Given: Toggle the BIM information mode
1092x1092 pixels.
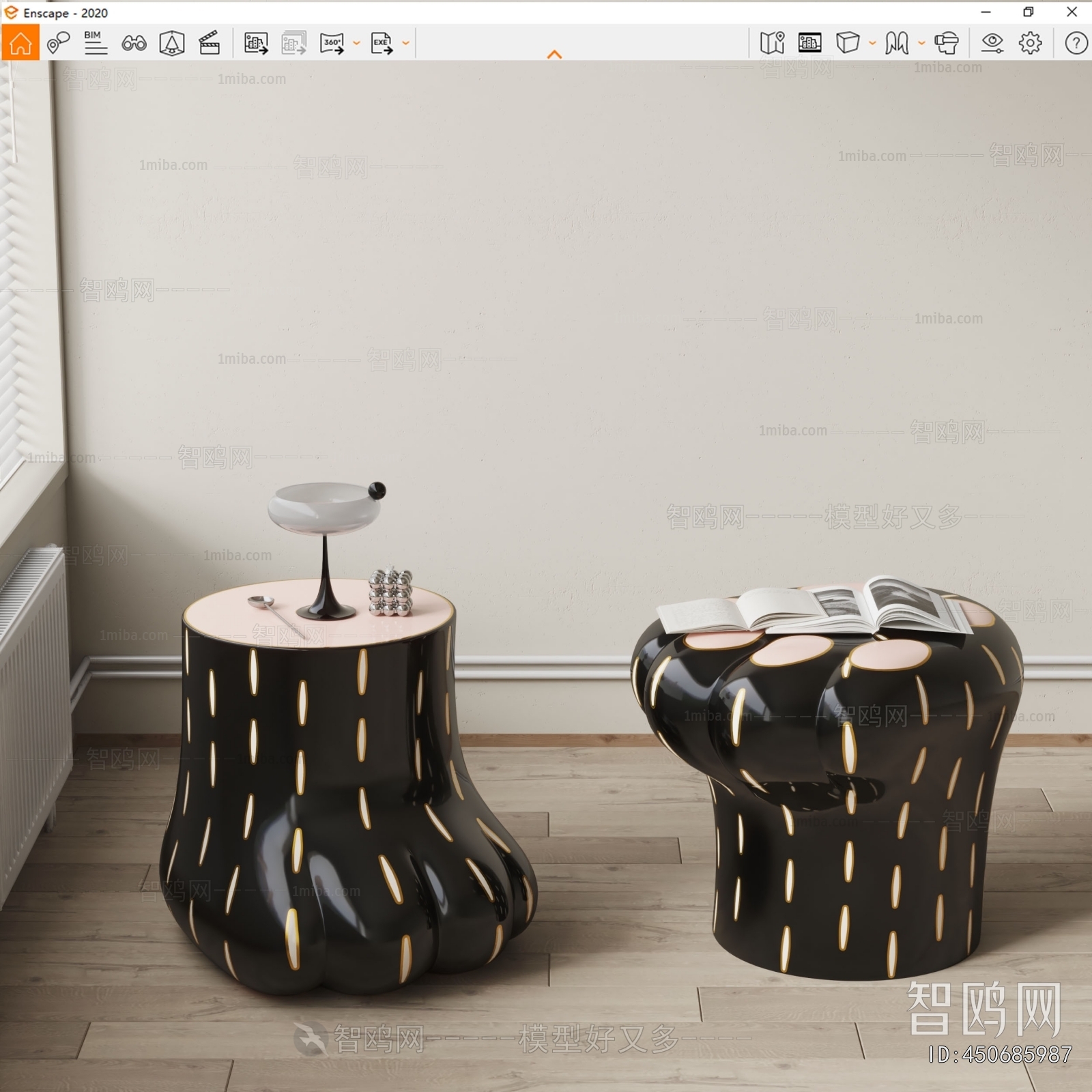Looking at the screenshot, I should 95,43.
